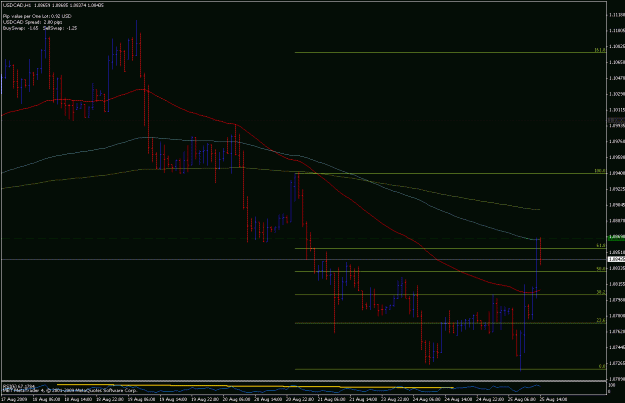Click the USDCAD Spread info line

click(33, 22)
